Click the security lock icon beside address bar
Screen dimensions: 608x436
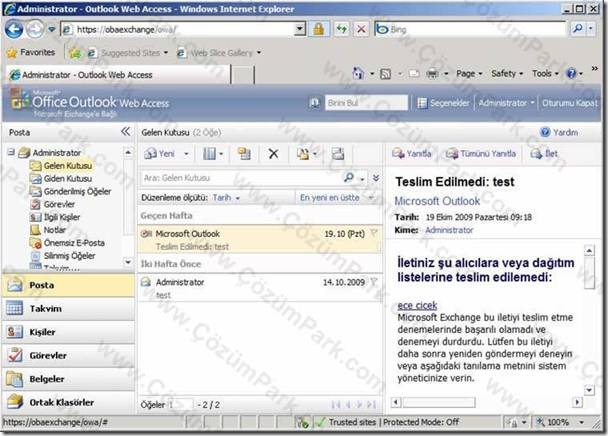319,29
